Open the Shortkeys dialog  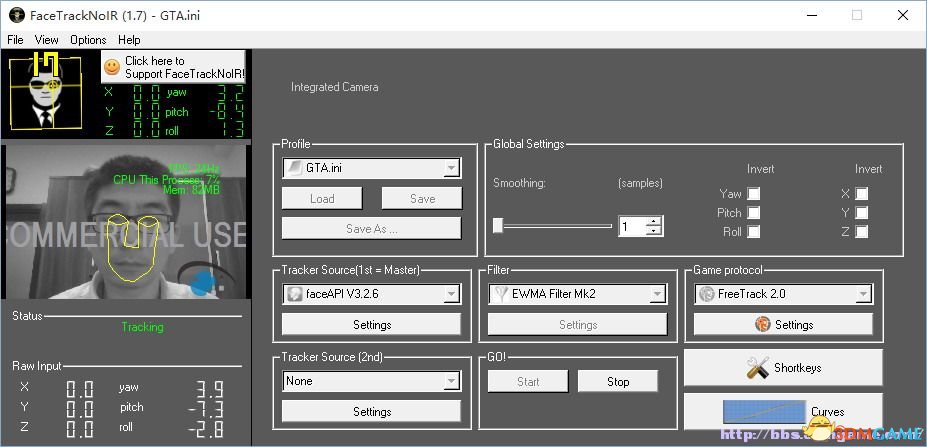(x=783, y=368)
